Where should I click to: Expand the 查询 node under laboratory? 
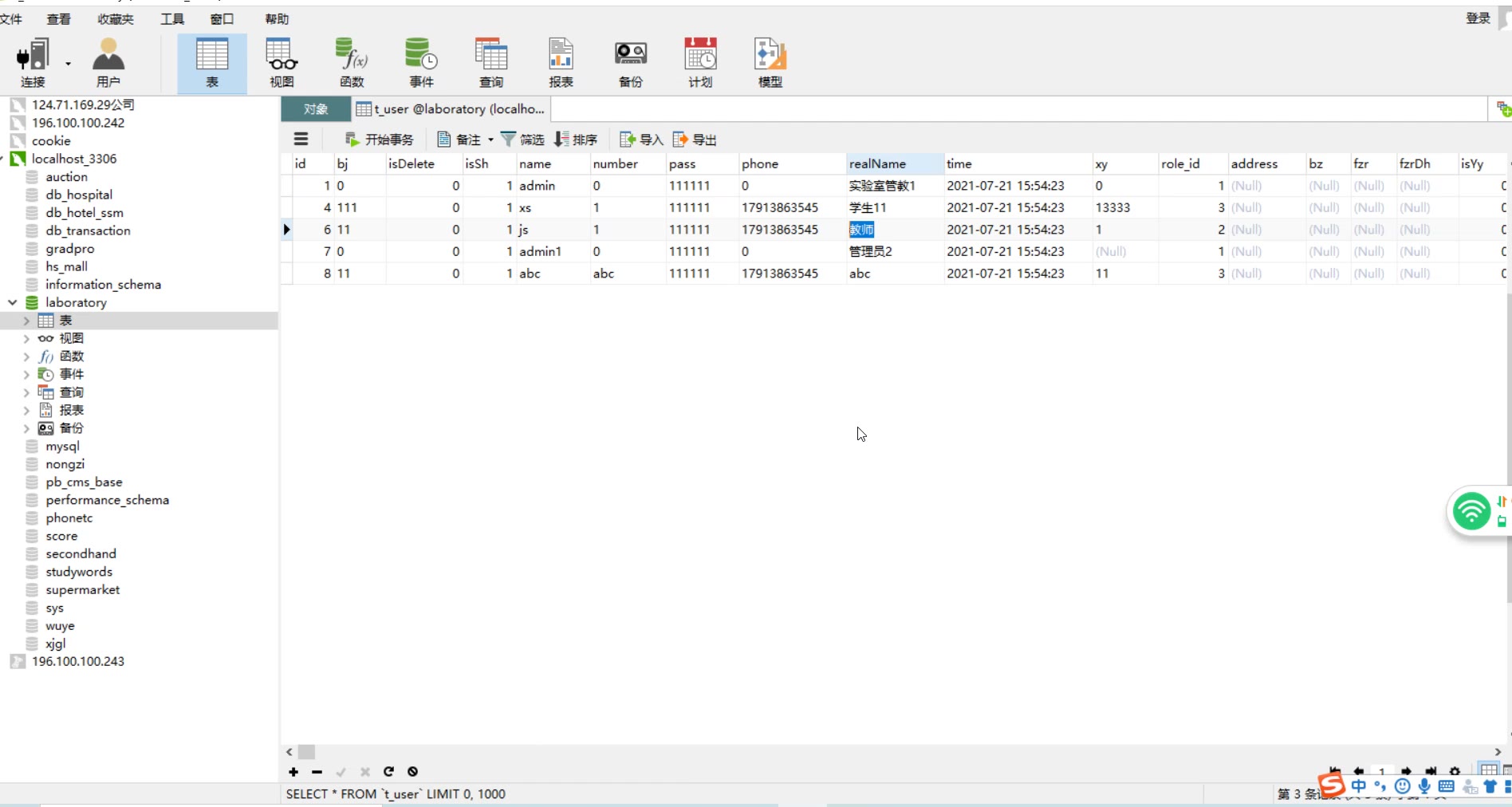pos(26,392)
